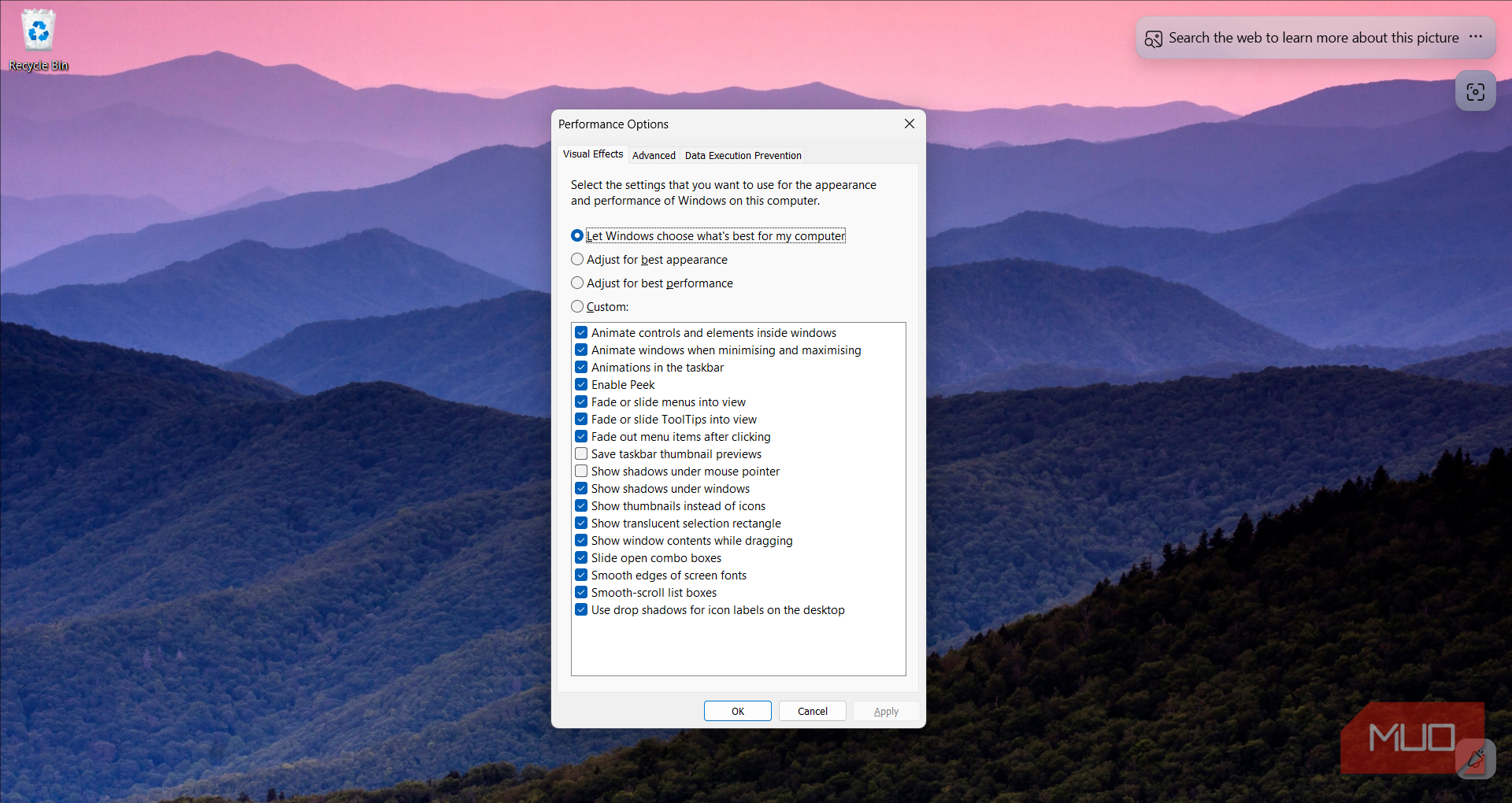This screenshot has width=1512, height=803.
Task: Switch to the Advanced tab
Action: click(x=654, y=155)
